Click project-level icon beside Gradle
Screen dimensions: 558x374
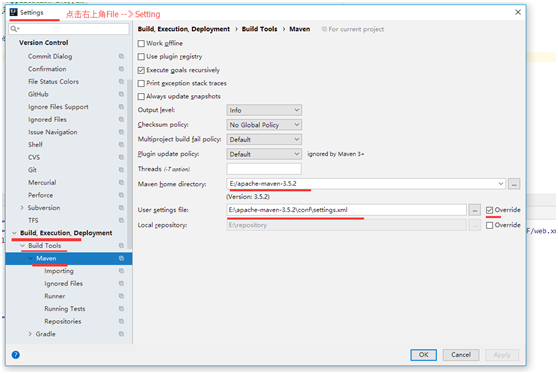[x=121, y=334]
